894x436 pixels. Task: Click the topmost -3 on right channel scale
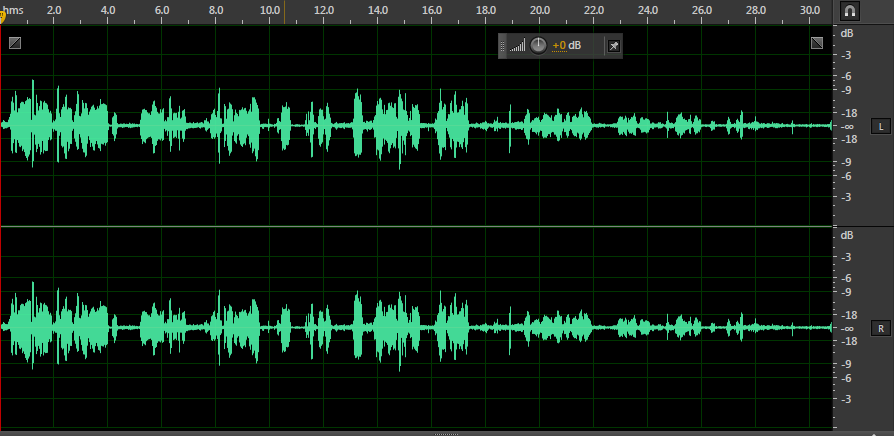click(x=847, y=257)
